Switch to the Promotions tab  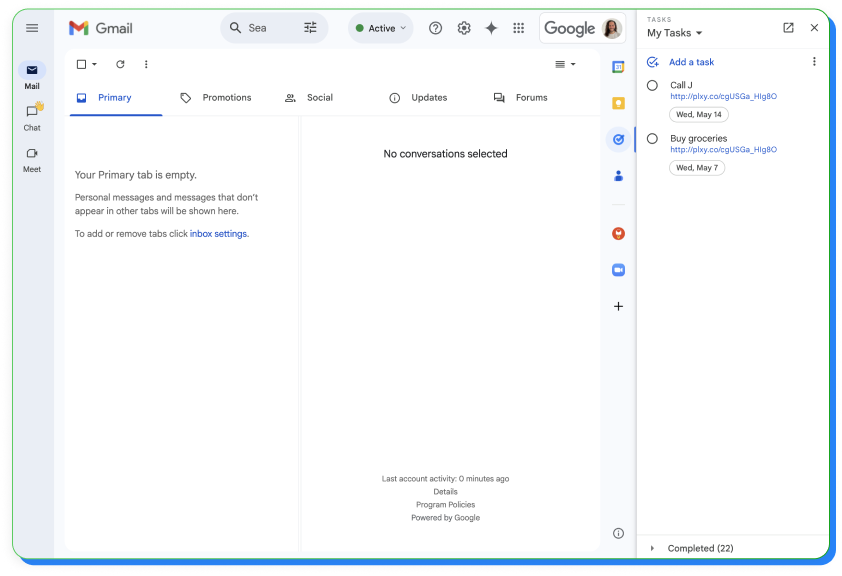point(226,97)
